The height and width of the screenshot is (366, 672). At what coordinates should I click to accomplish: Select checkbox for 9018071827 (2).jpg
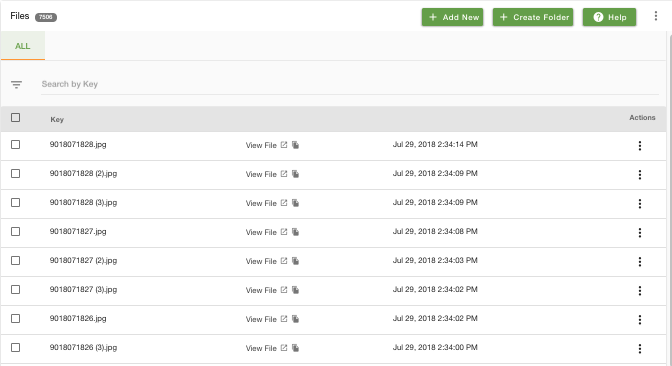tap(15, 261)
